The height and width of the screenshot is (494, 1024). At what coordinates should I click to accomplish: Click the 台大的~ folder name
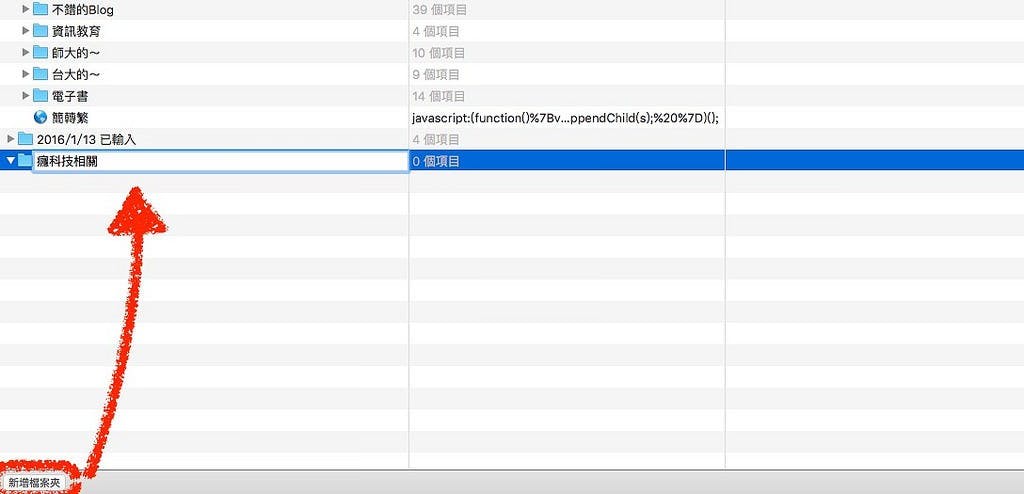[76, 74]
